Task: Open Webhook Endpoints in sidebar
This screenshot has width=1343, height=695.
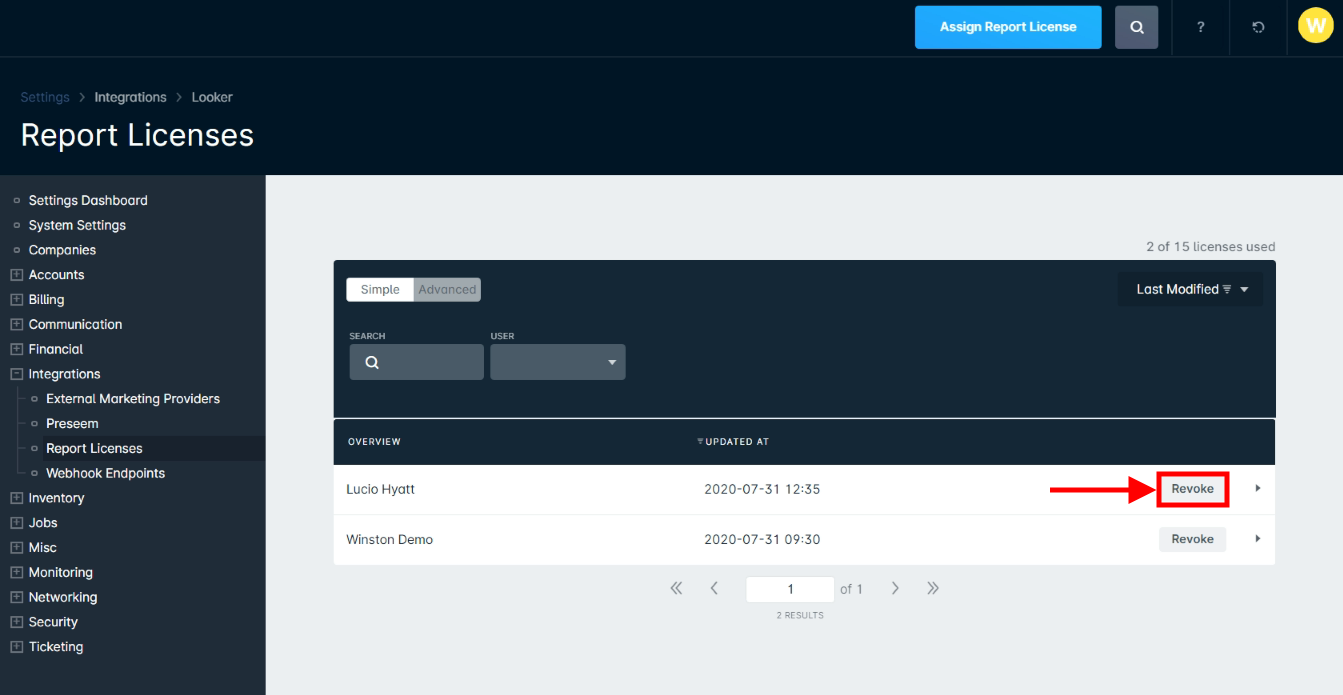Action: [x=105, y=473]
